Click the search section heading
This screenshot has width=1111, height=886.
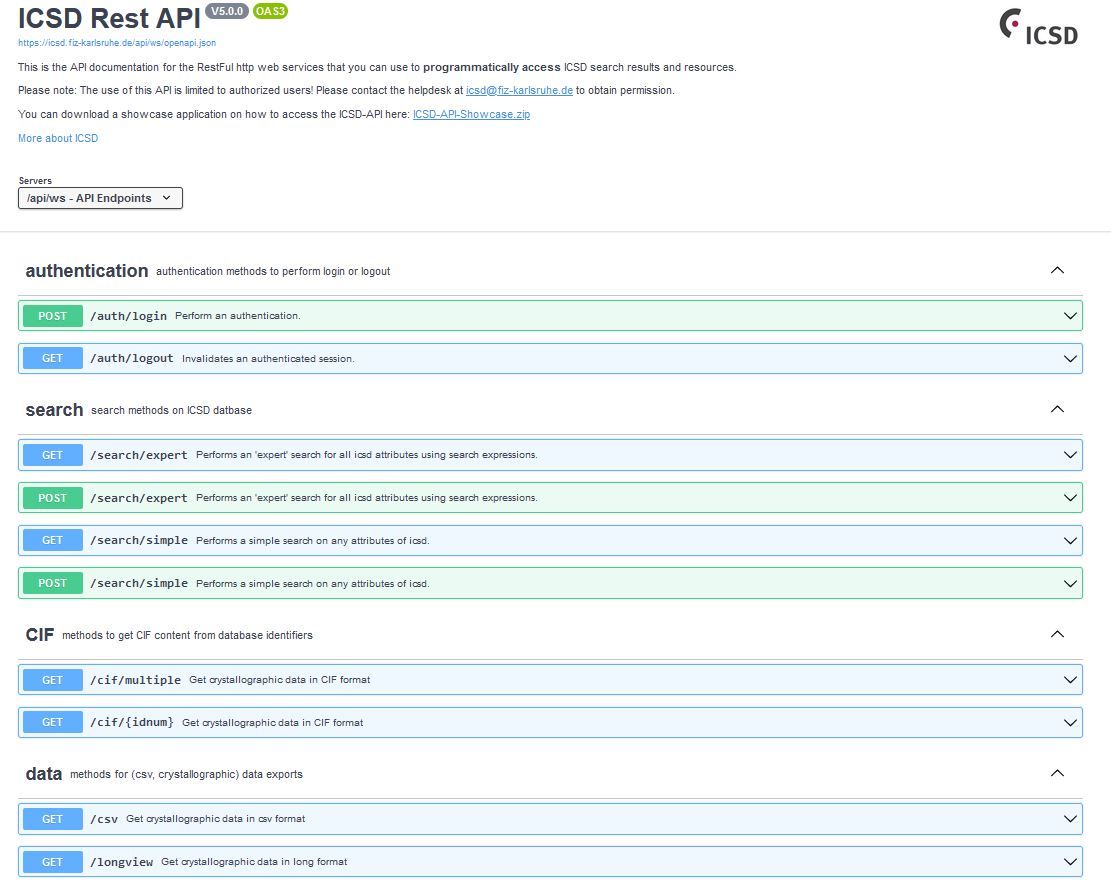(54, 410)
